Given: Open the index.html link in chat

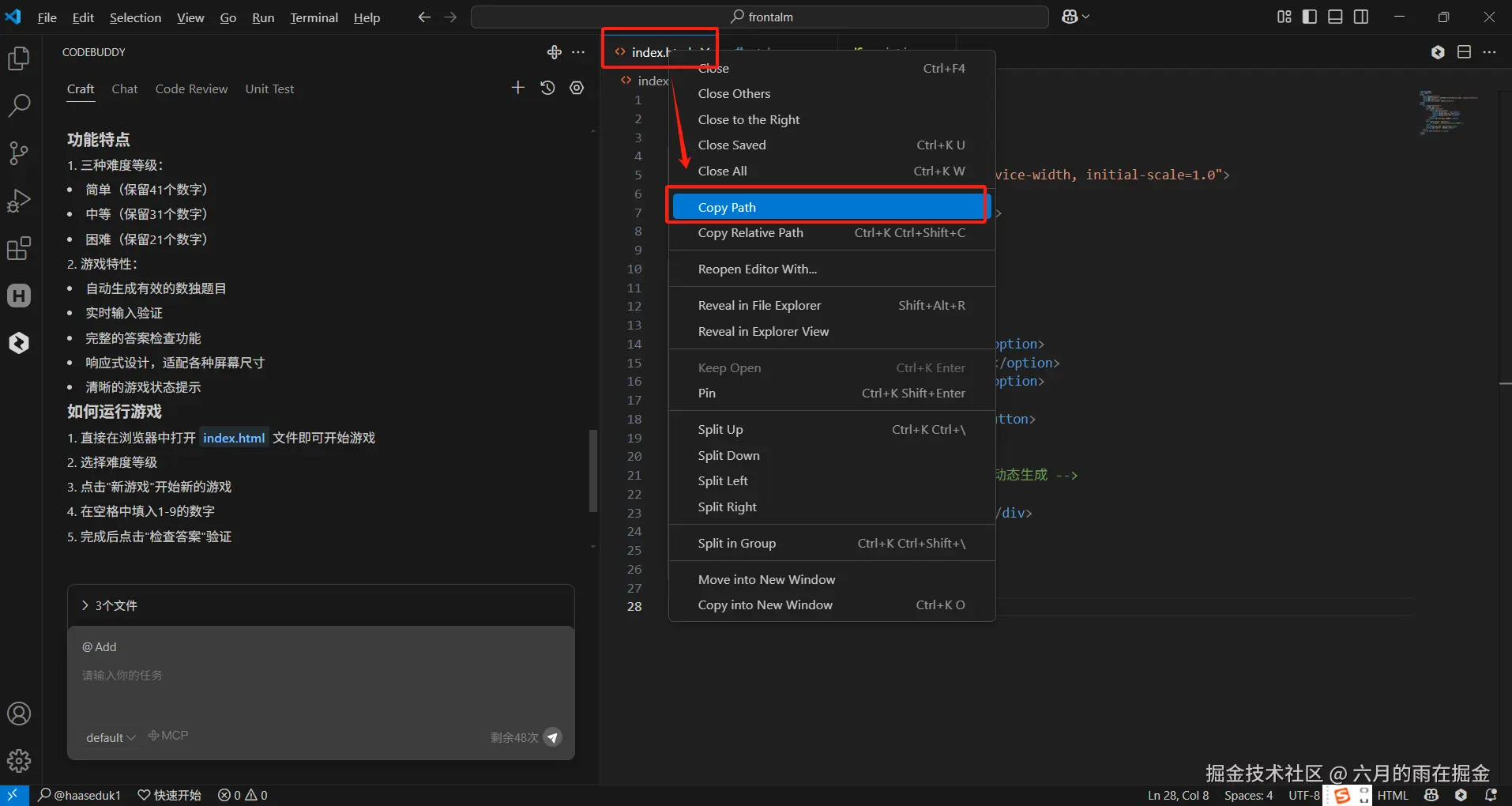Looking at the screenshot, I should (x=234, y=438).
